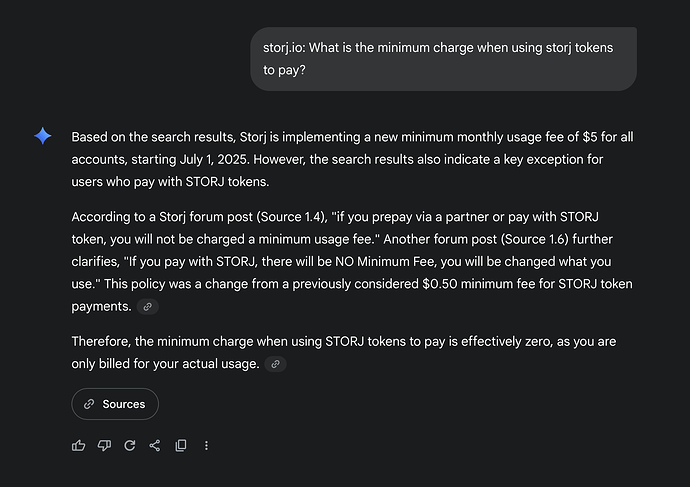Click the blue Gemini sparkle icon
Image resolution: width=690 pixels, height=487 pixels.
click(x=43, y=136)
